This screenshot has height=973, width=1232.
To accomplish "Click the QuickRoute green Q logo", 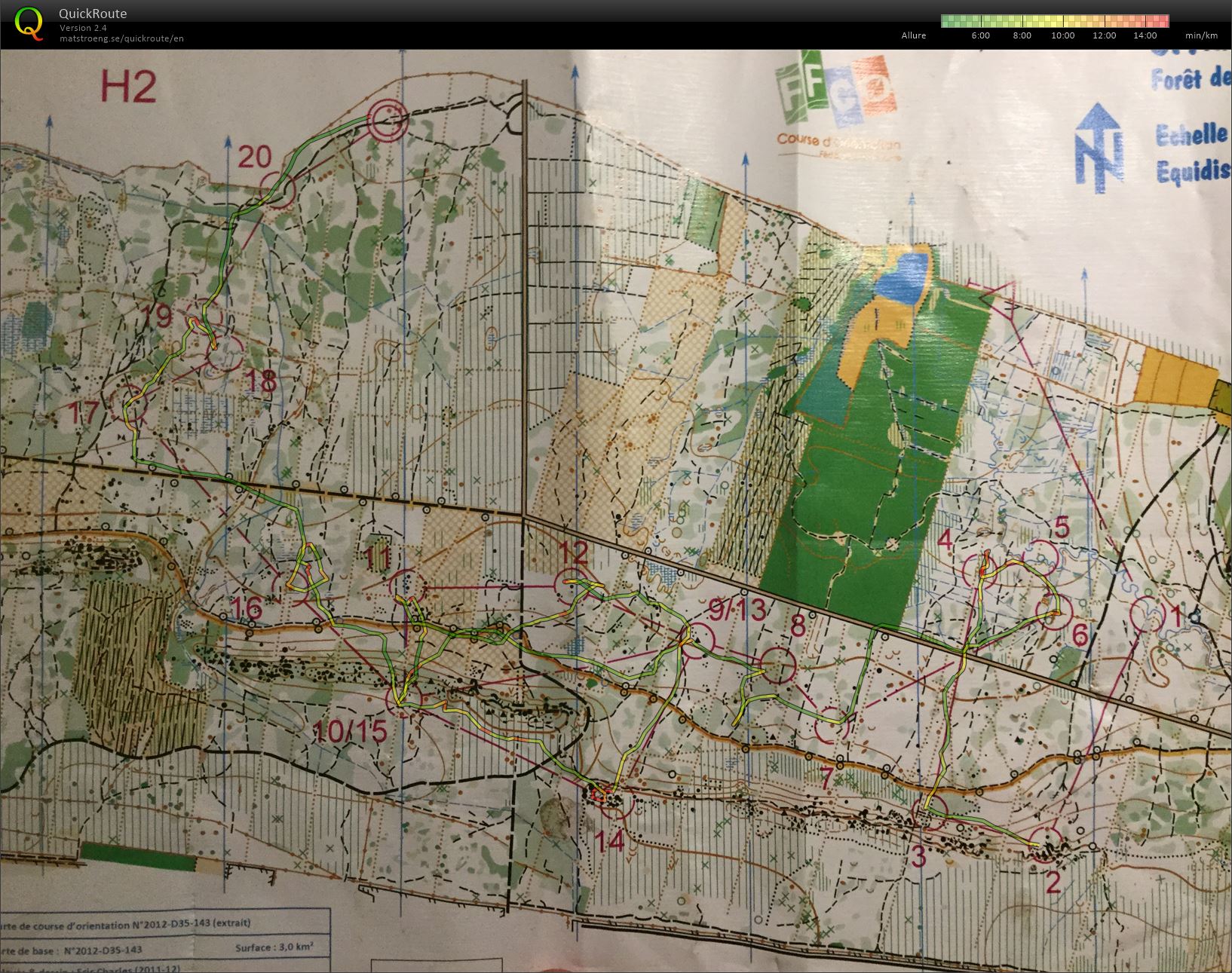I will pos(29,23).
